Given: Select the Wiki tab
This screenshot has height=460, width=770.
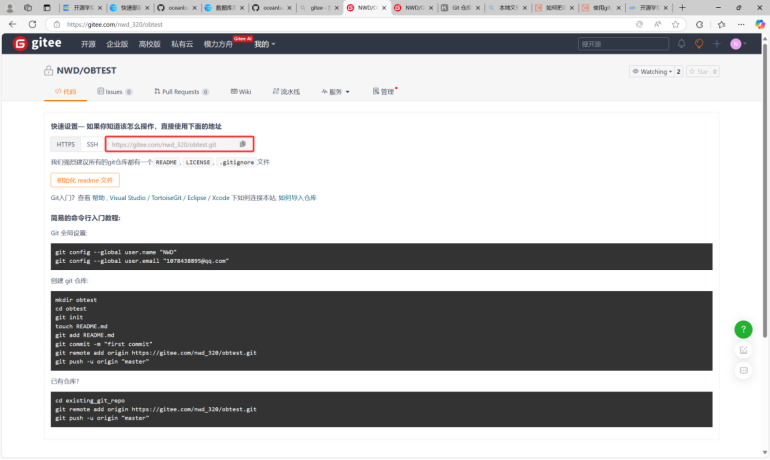Looking at the screenshot, I should click(x=241, y=91).
